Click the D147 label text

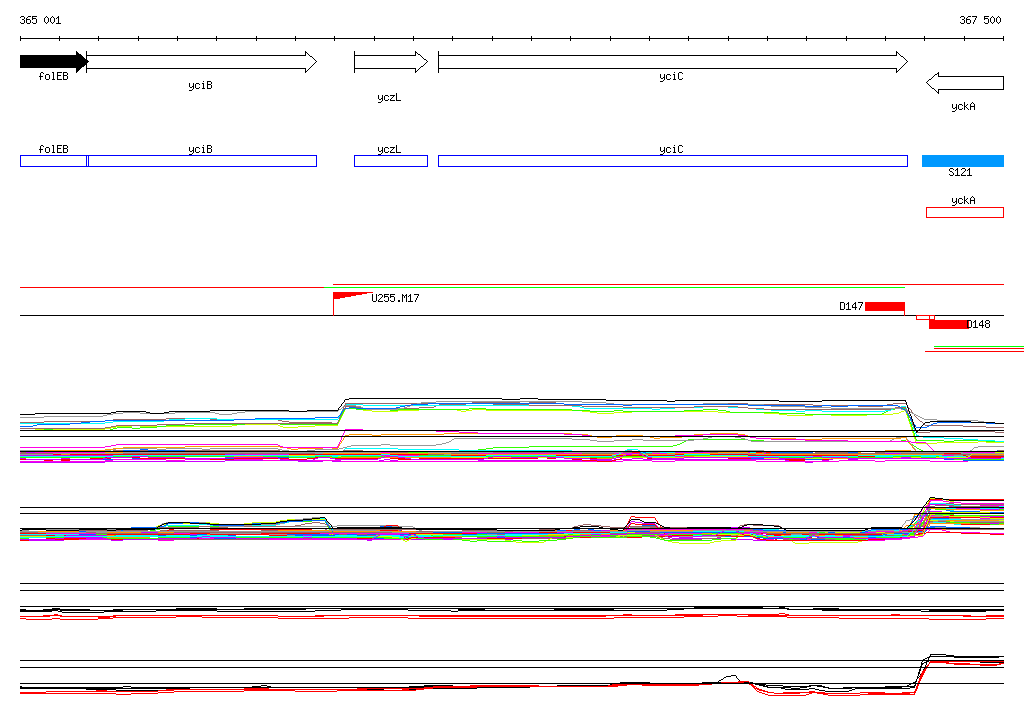851,306
